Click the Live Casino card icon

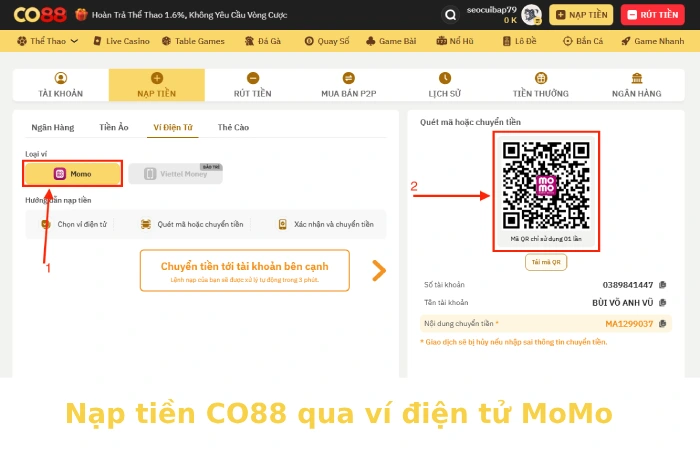pyautogui.click(x=97, y=41)
